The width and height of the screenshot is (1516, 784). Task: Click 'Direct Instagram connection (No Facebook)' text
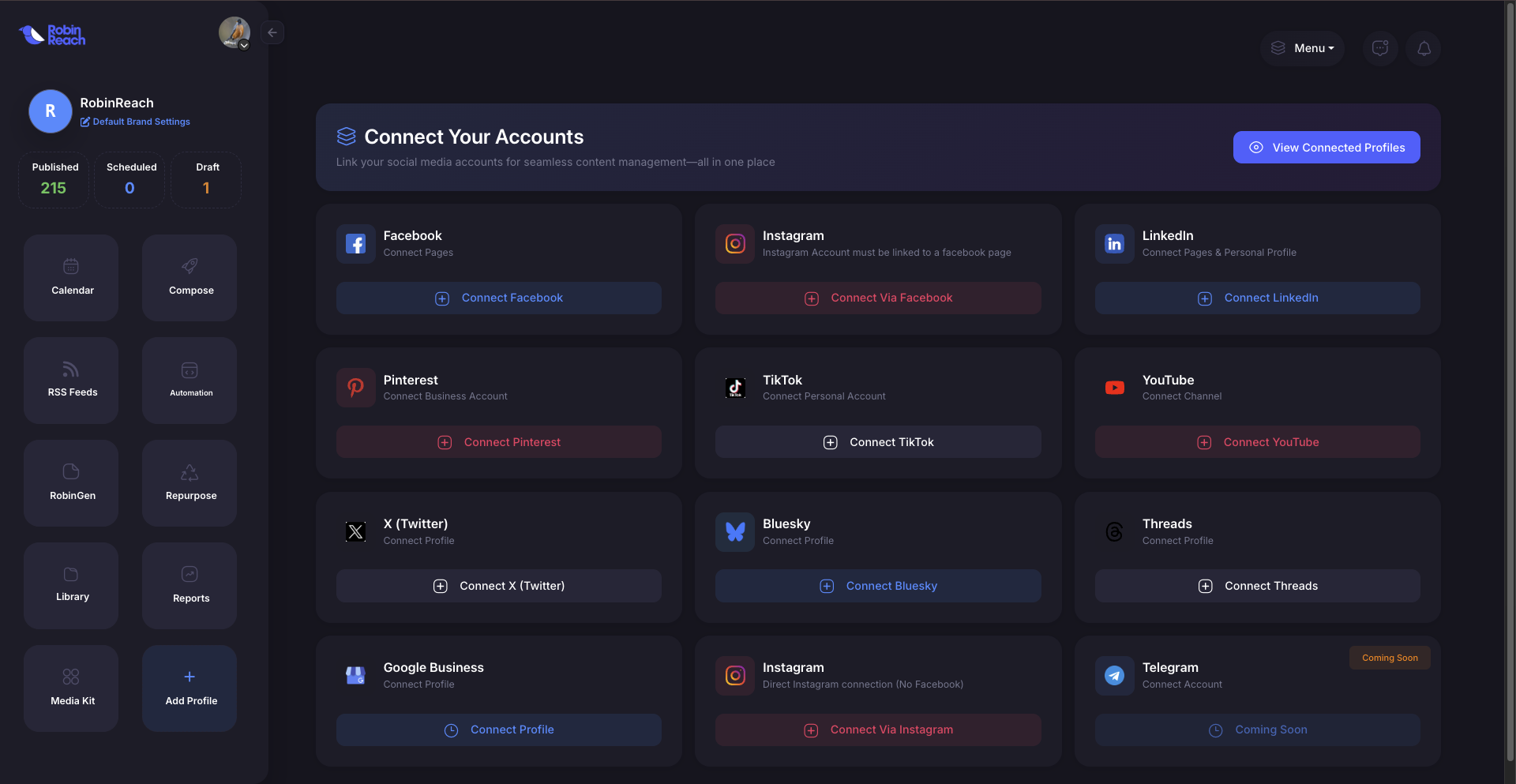point(863,685)
